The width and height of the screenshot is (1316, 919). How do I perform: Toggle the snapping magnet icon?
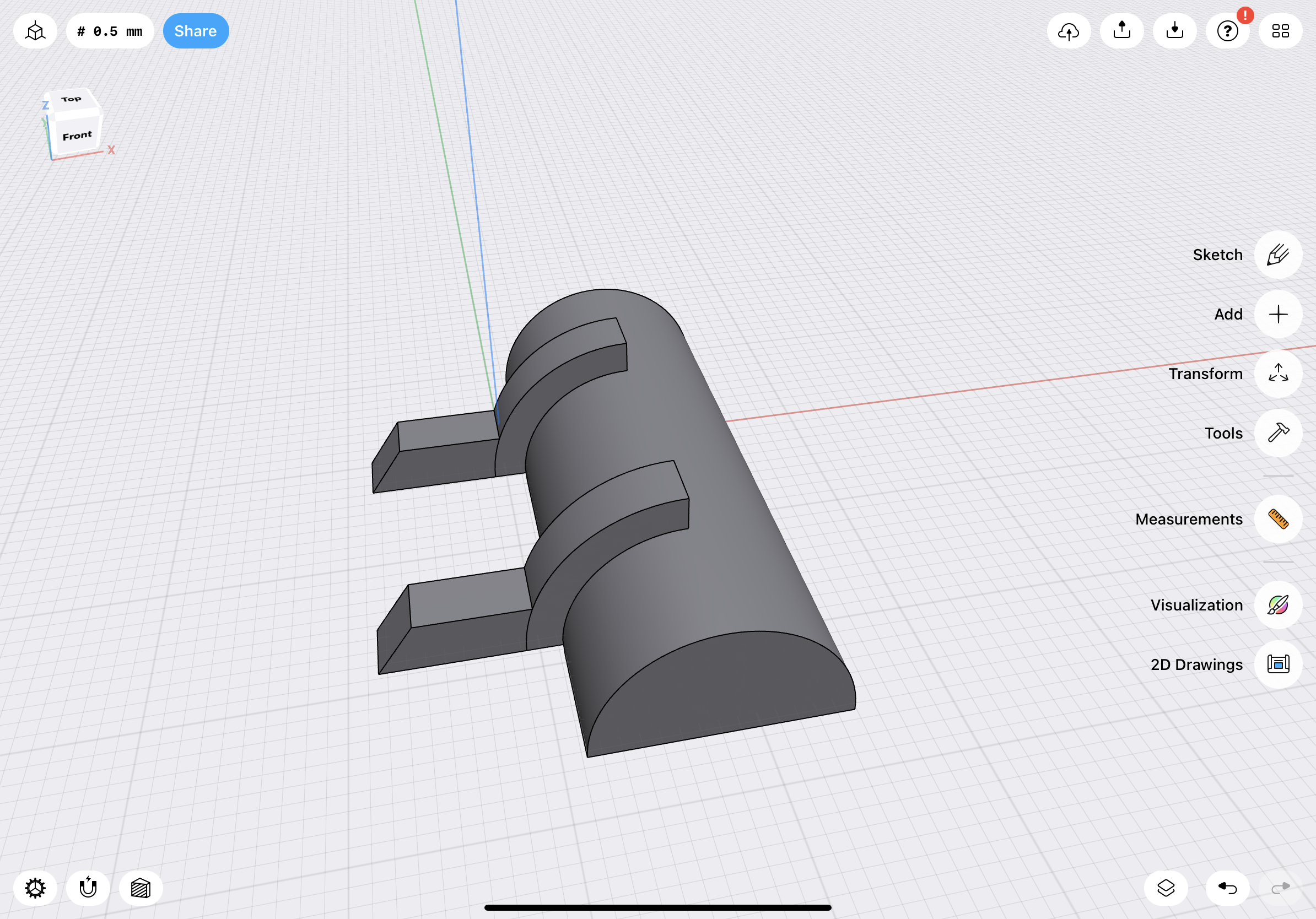[x=88, y=888]
